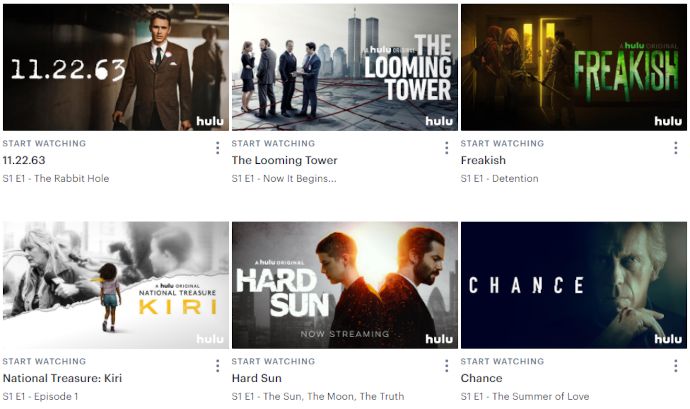Click The Looming Tower poster thumbnail
The height and width of the screenshot is (409, 690).
[x=345, y=67]
